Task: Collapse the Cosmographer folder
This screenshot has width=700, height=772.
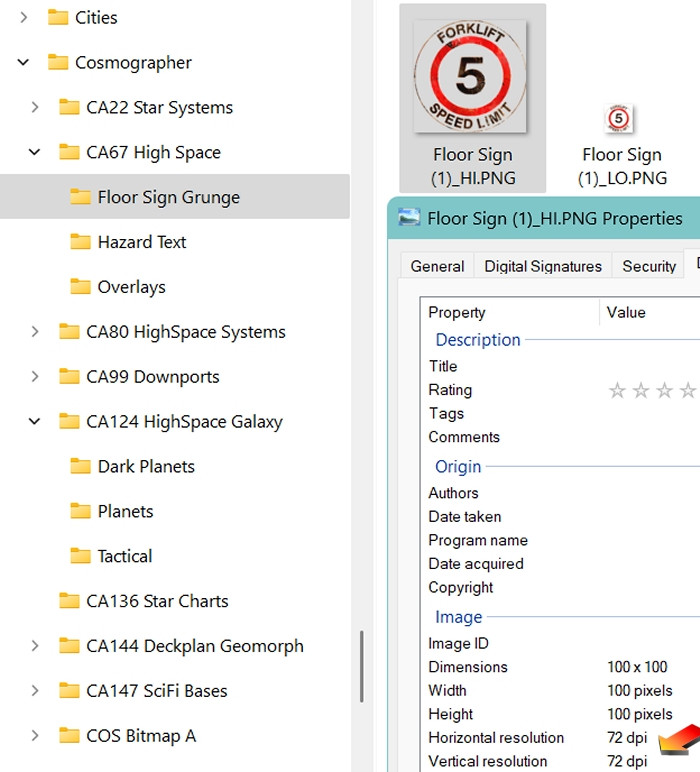Action: click(x=24, y=63)
